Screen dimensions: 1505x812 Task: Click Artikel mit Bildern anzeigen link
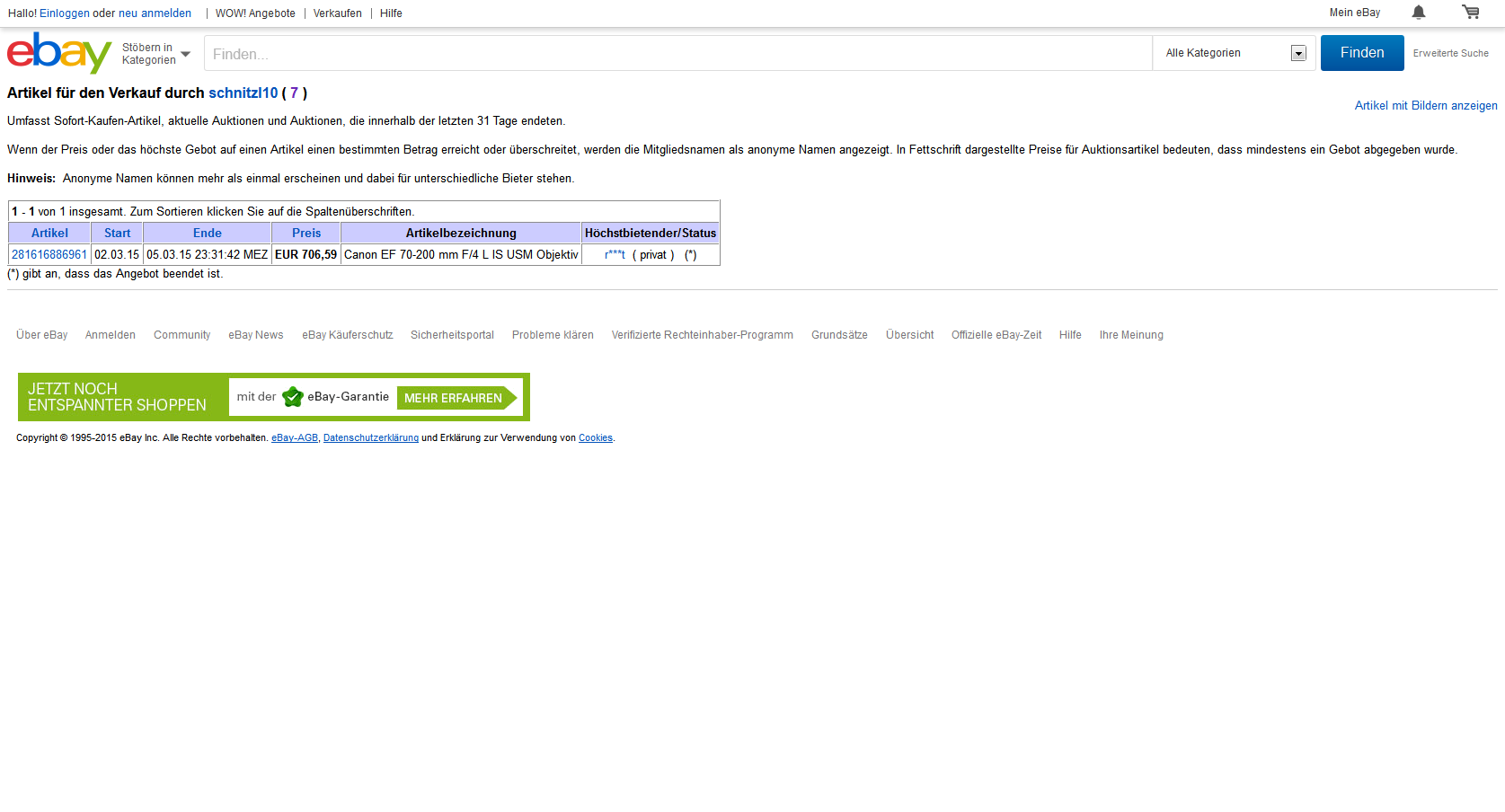point(1425,106)
